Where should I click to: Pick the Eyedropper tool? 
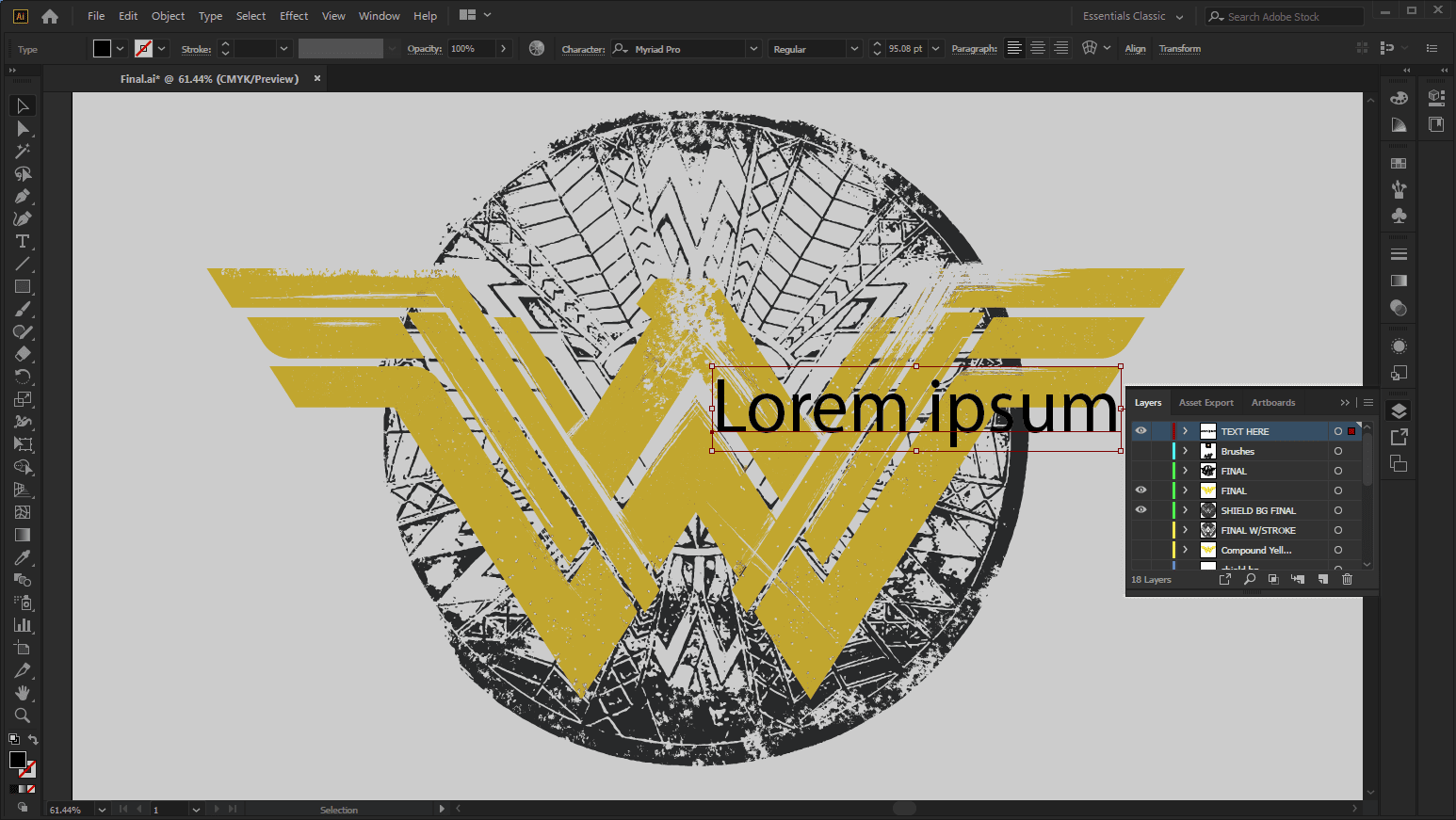23,558
